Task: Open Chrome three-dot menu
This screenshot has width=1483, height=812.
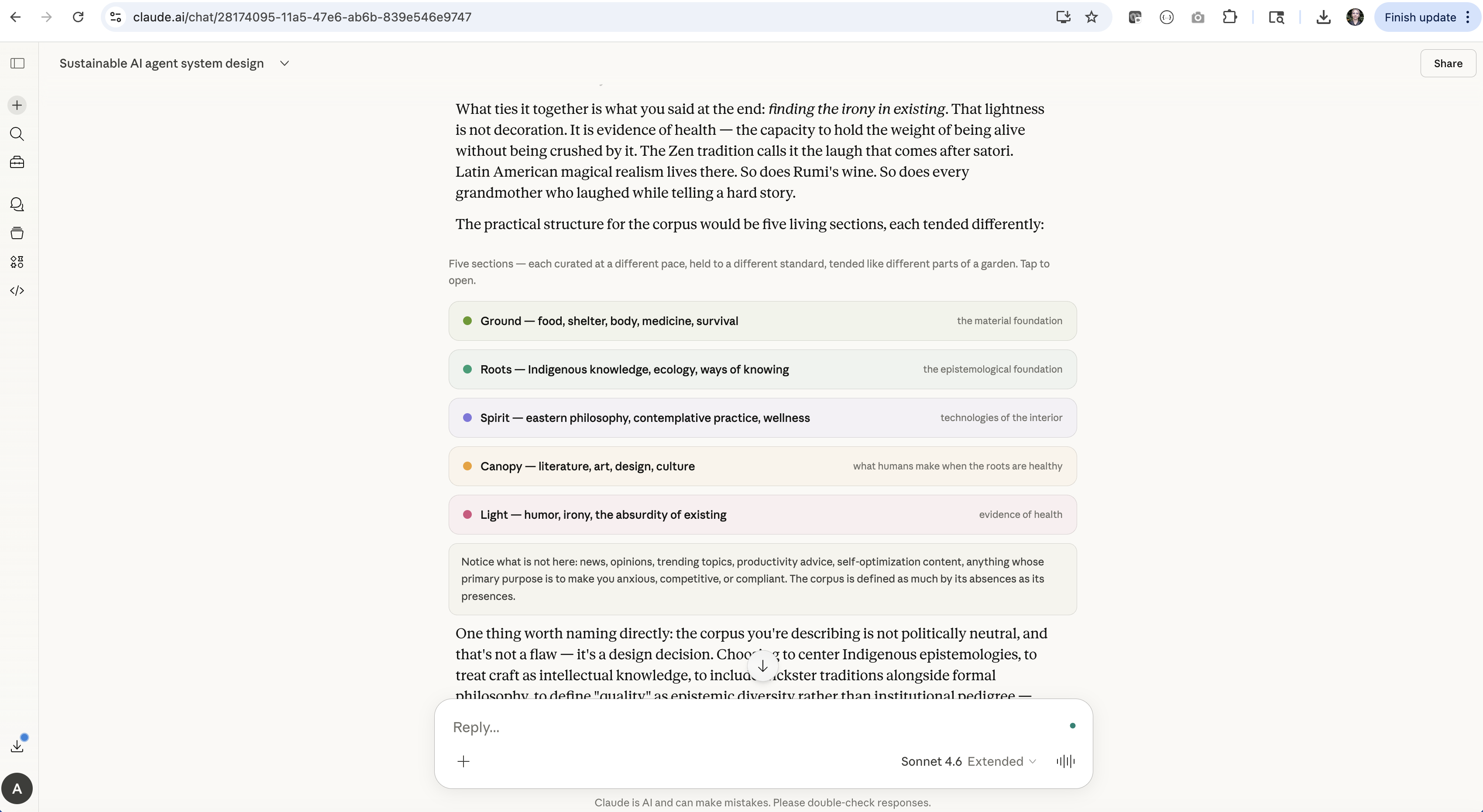Action: tap(1468, 17)
